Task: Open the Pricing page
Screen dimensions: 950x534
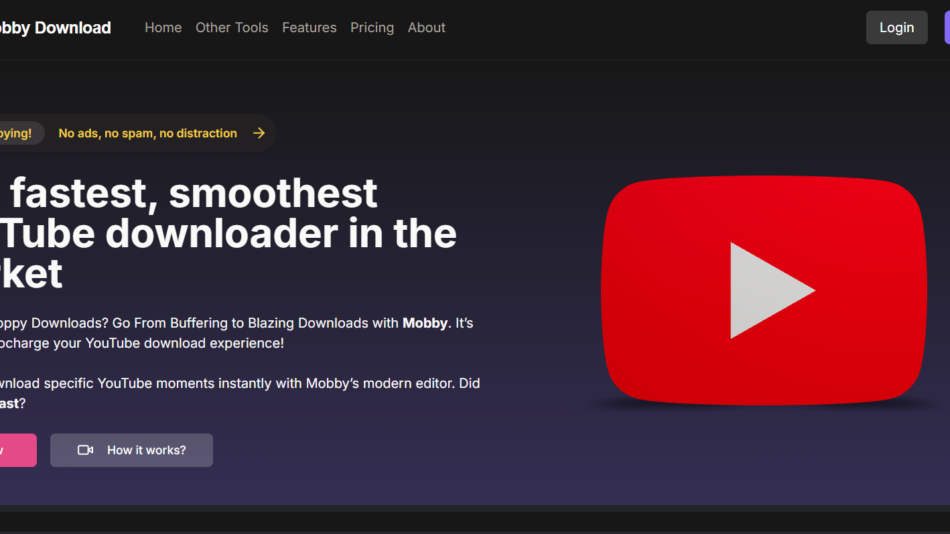Action: (372, 28)
